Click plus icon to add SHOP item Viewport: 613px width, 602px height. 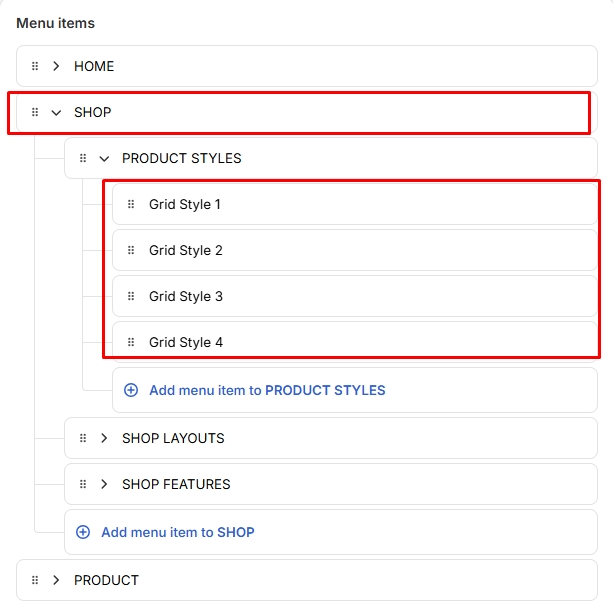tap(83, 532)
